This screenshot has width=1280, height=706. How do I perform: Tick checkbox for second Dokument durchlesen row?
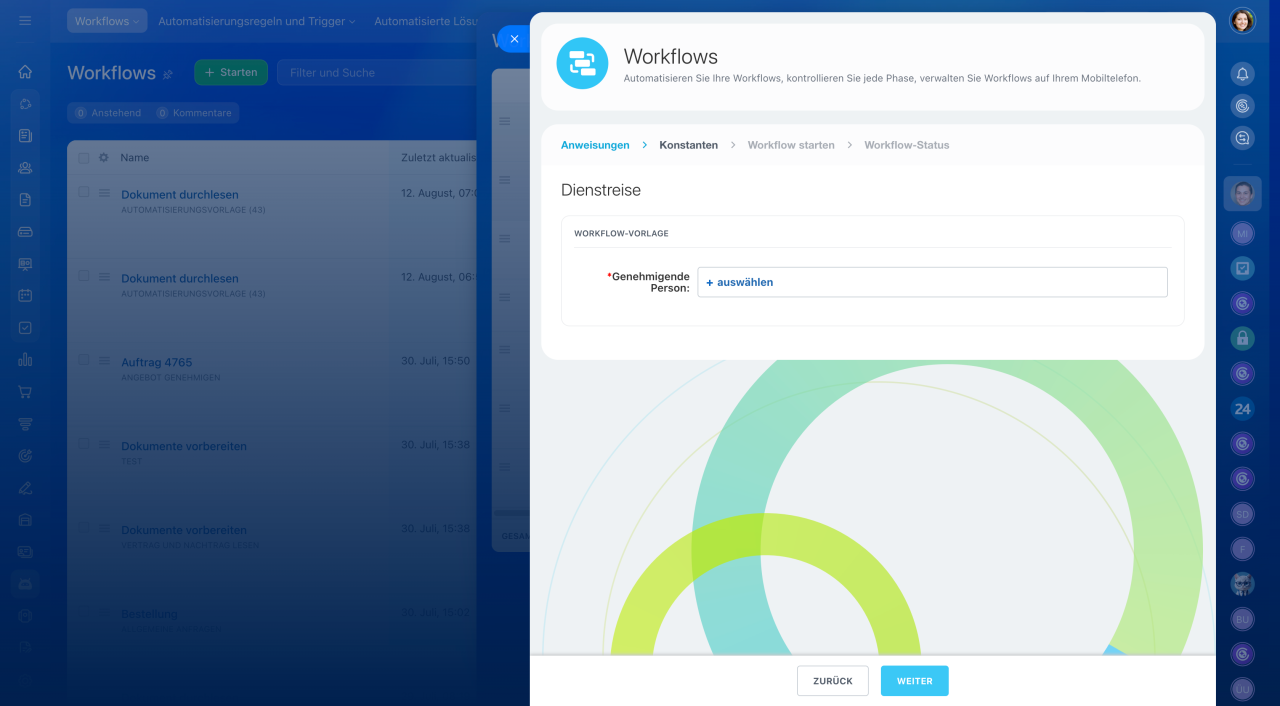[x=84, y=276]
